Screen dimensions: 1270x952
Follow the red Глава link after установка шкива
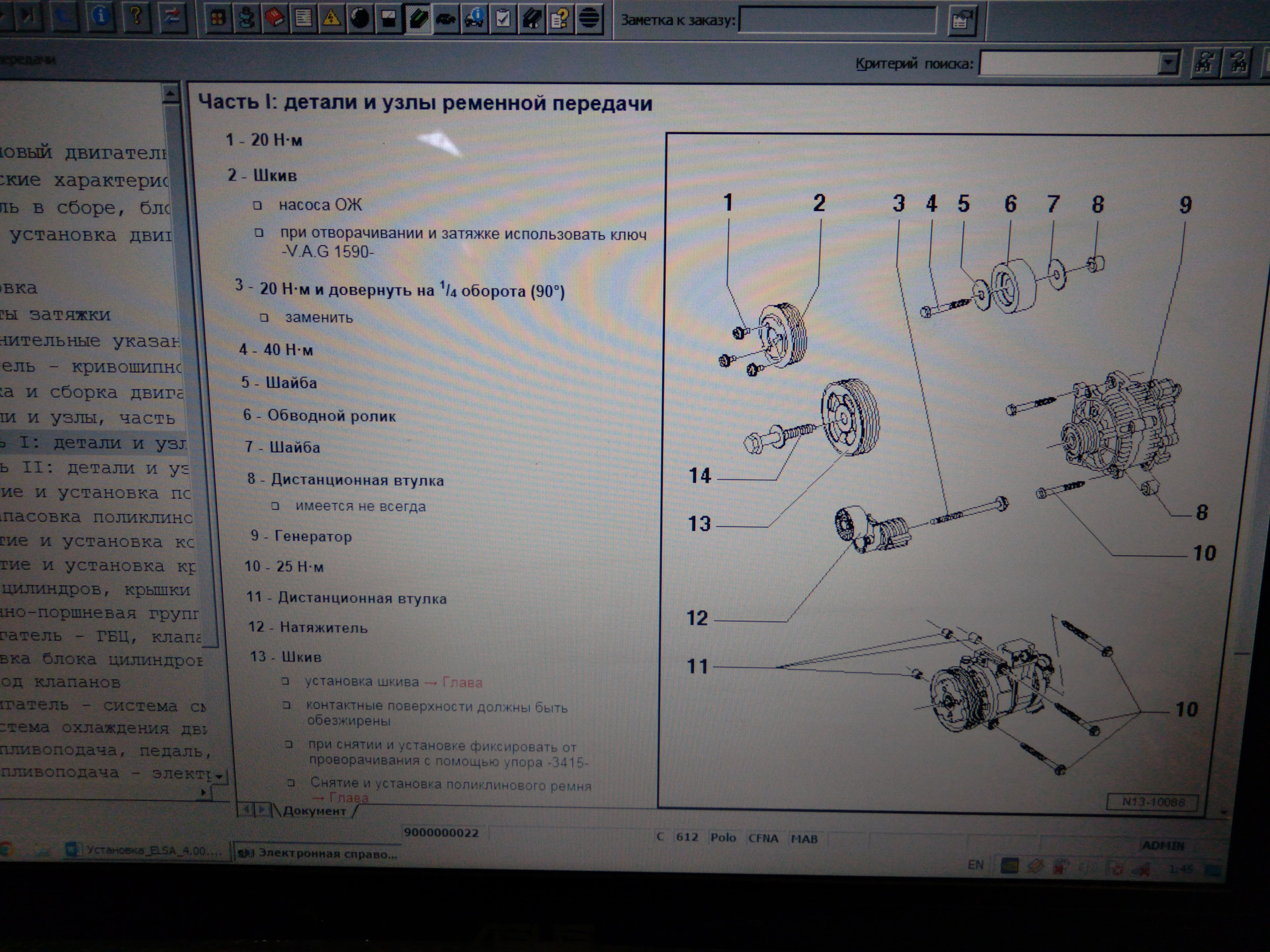click(462, 682)
